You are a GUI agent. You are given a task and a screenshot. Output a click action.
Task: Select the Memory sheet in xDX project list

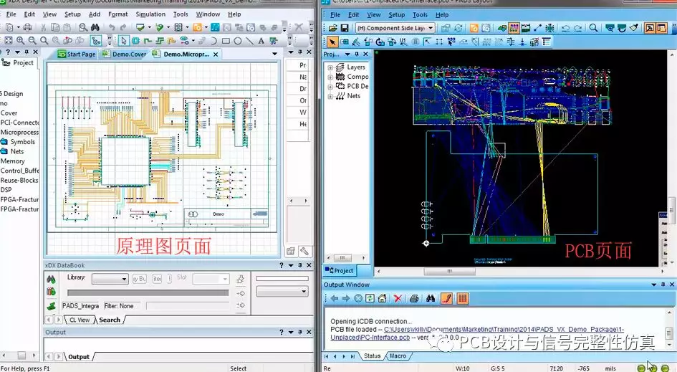(13, 161)
